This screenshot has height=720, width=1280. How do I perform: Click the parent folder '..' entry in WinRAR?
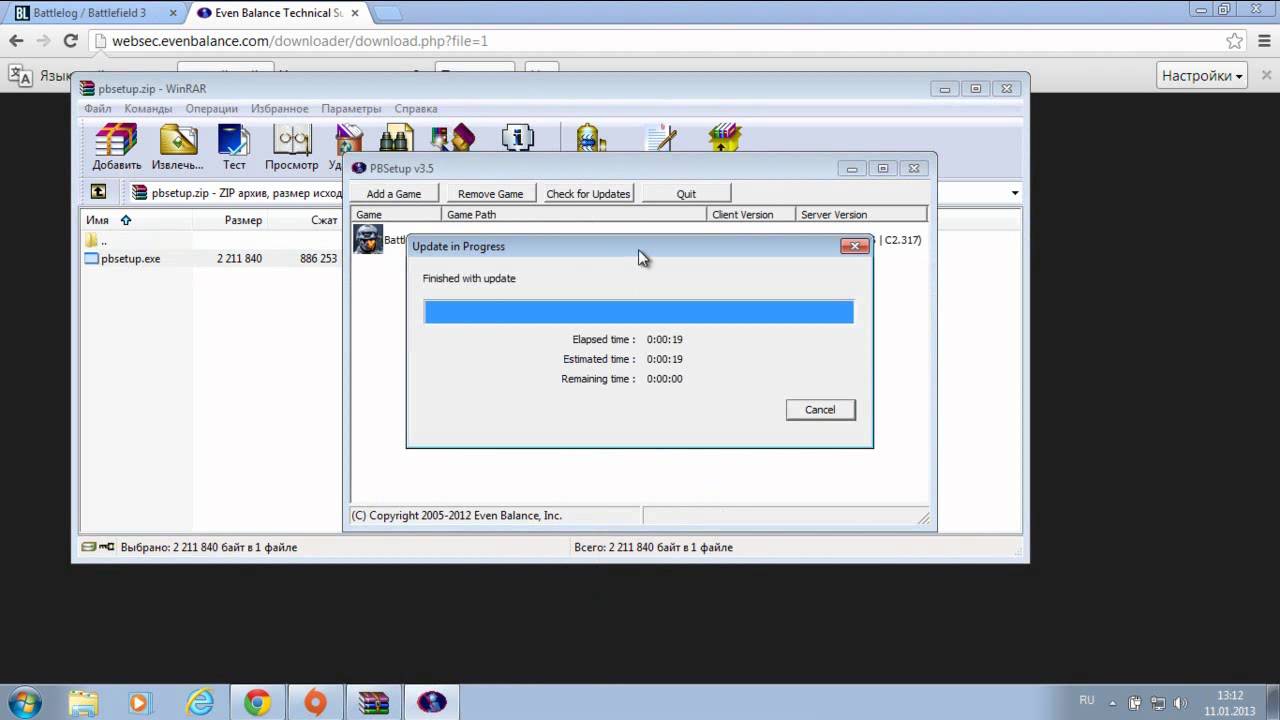pyautogui.click(x=97, y=240)
